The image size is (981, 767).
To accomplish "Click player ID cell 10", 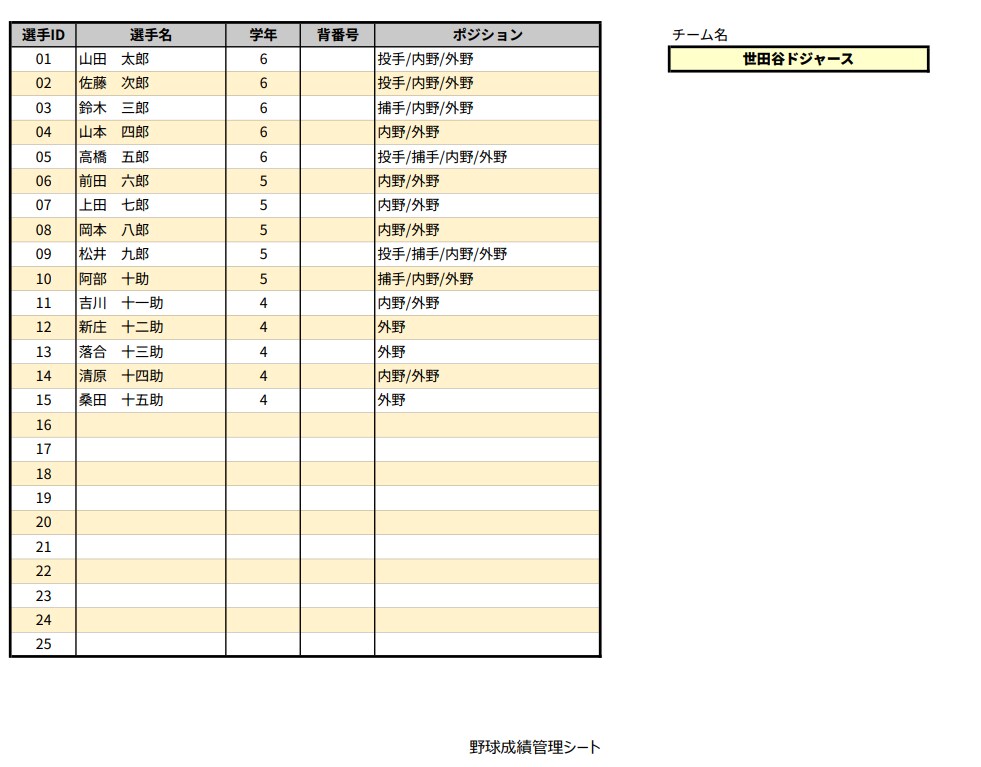I will pyautogui.click(x=43, y=279).
